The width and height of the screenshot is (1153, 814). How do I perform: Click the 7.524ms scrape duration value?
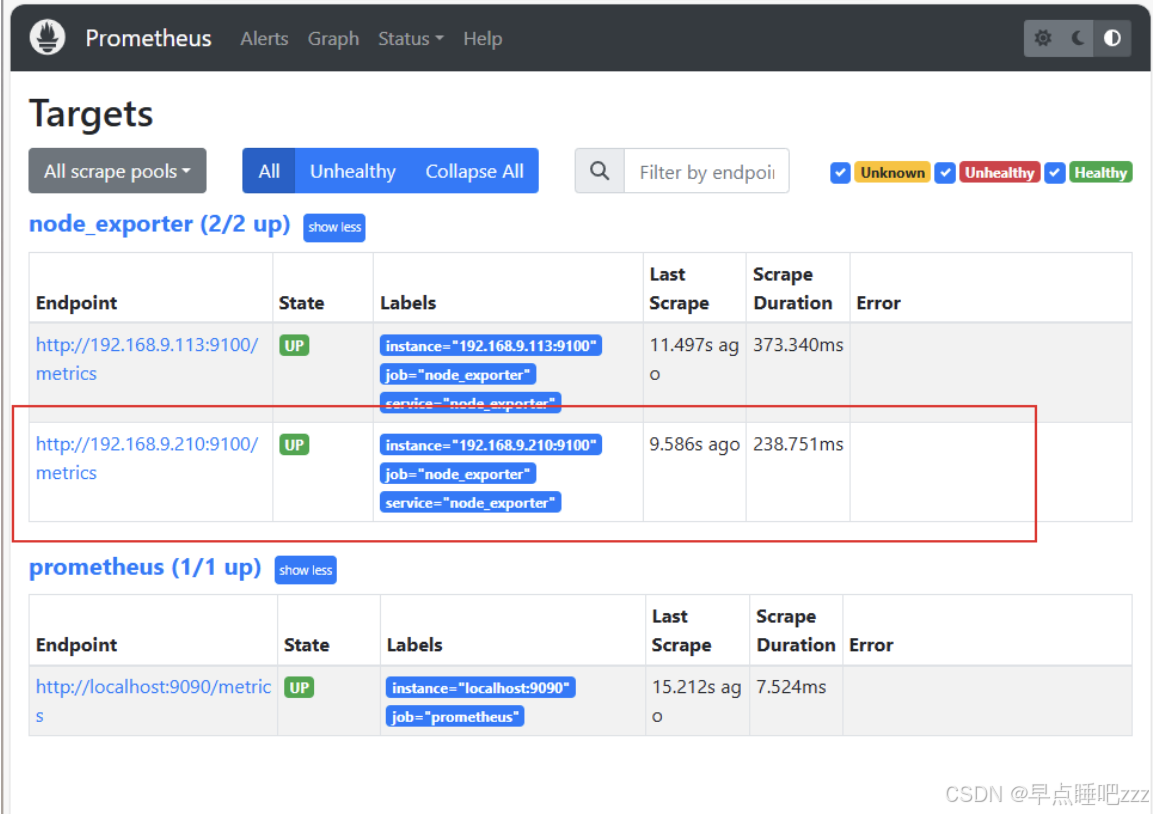pos(791,687)
